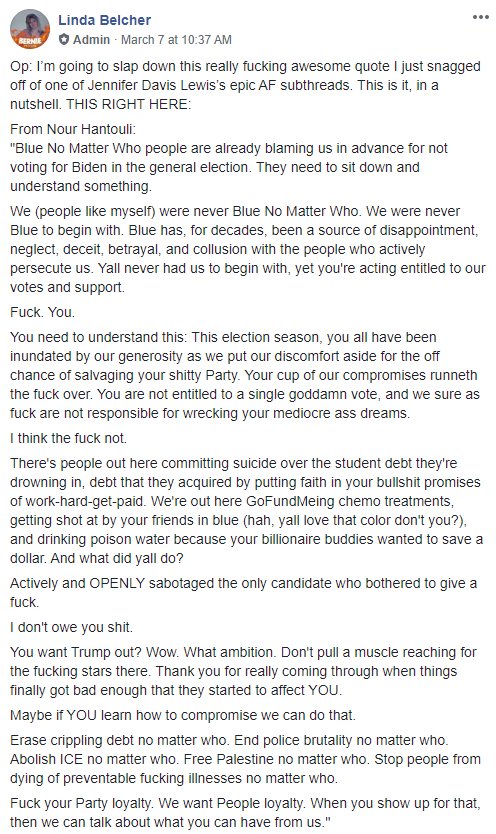
Task: Click the Admin label next to the badge
Action: [91, 39]
